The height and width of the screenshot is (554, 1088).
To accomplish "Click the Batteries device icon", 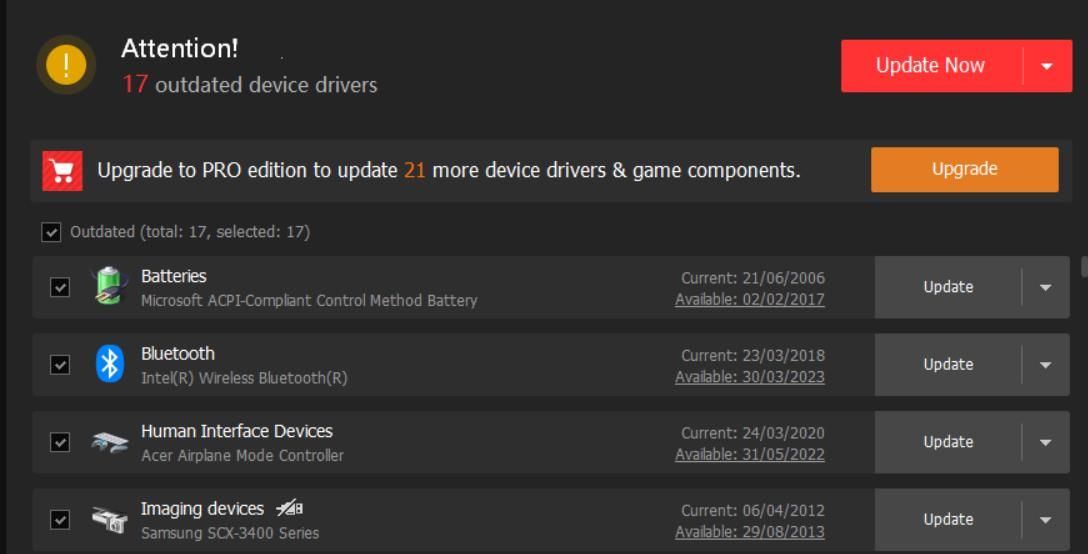I will tap(110, 286).
